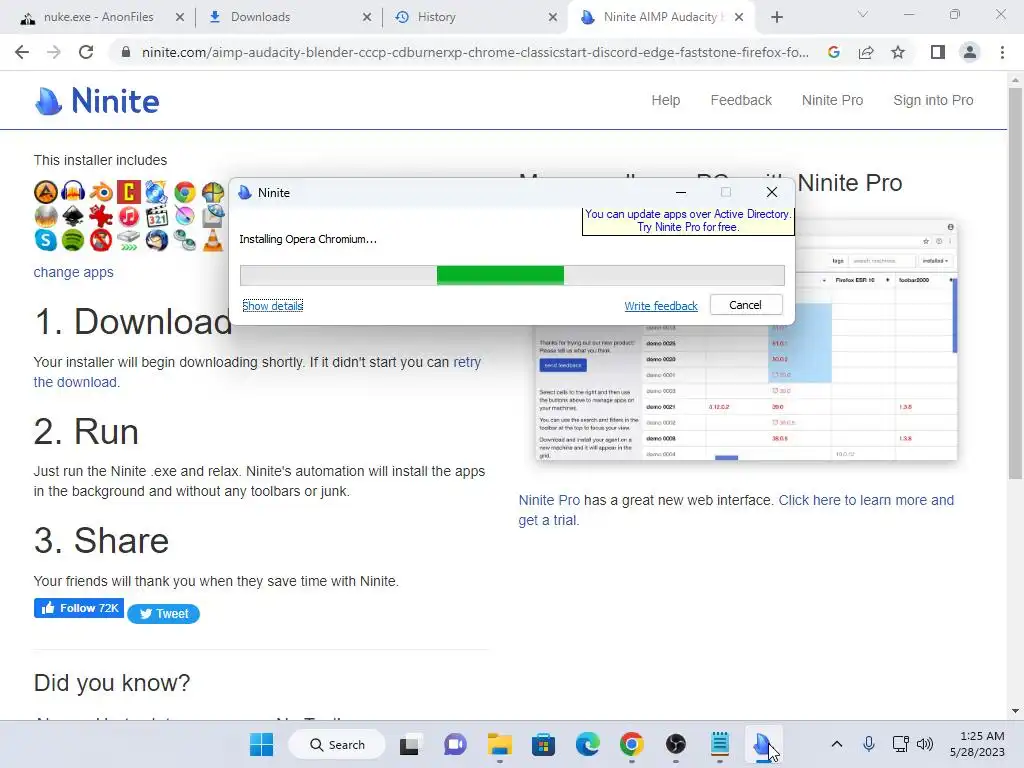Open the Feedback menu item
Image resolution: width=1024 pixels, height=768 pixels.
pyautogui.click(x=741, y=101)
